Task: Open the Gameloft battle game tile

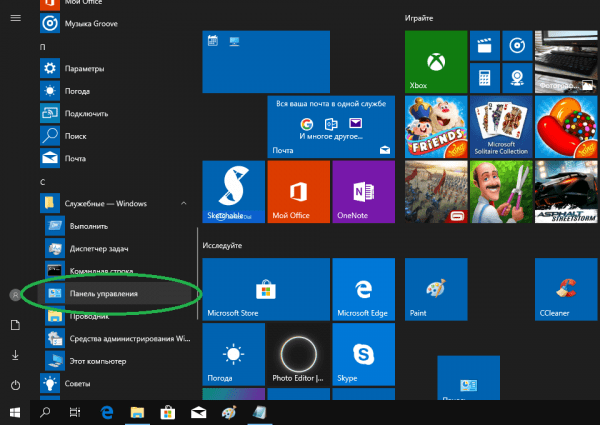Action: click(436, 192)
